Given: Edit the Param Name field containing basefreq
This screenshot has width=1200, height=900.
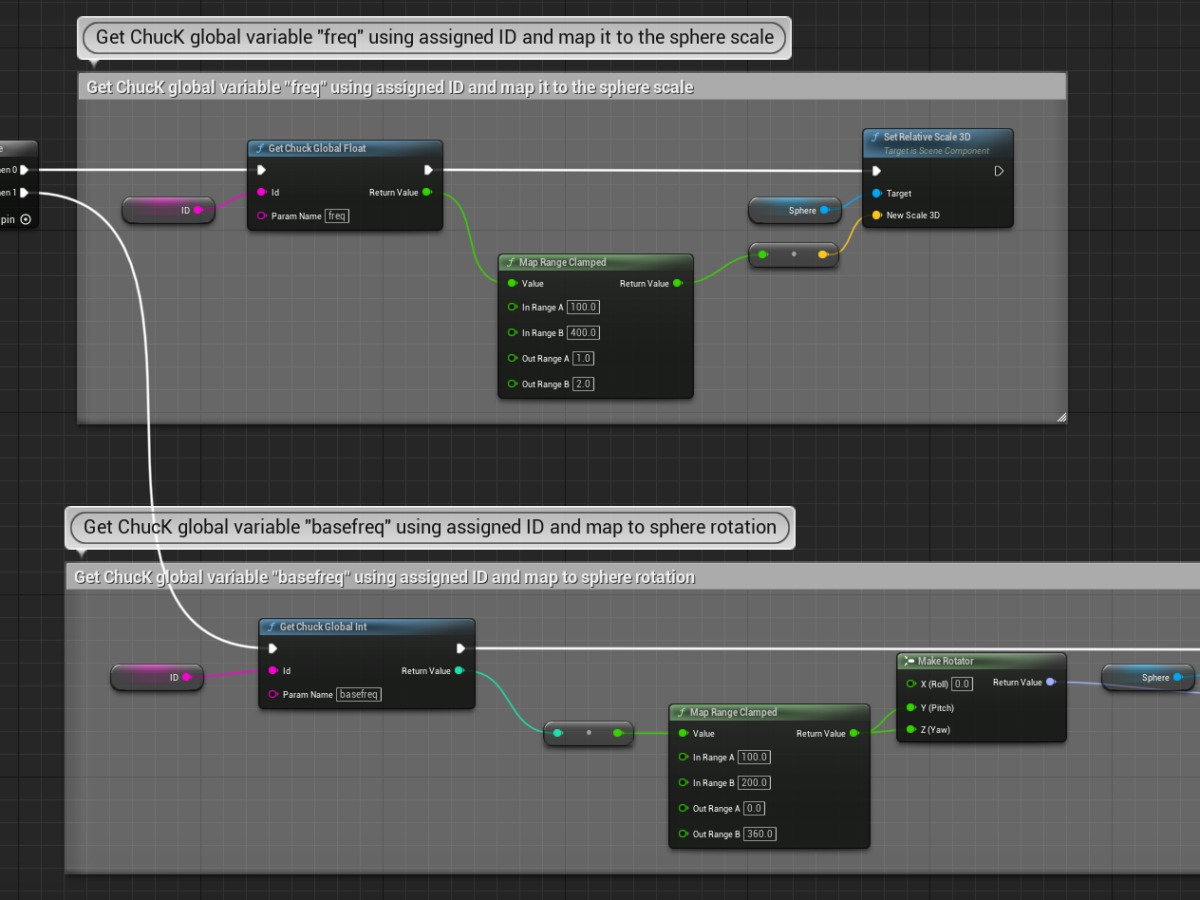Looking at the screenshot, I should [359, 694].
